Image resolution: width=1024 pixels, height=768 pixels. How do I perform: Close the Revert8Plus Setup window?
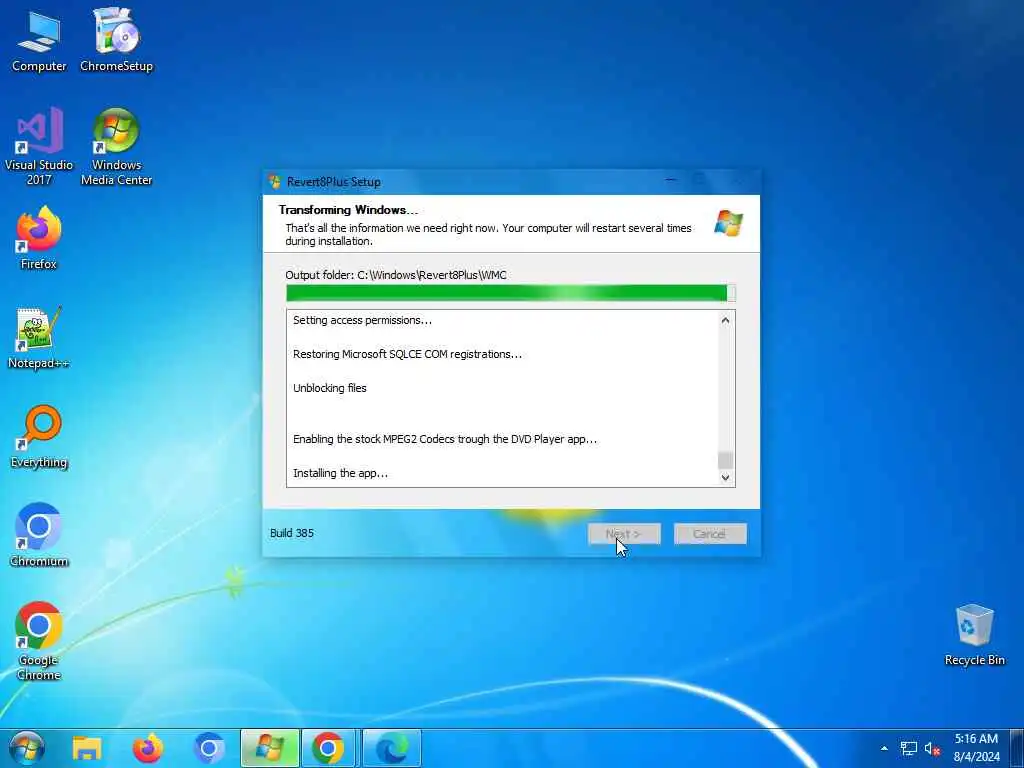click(739, 181)
